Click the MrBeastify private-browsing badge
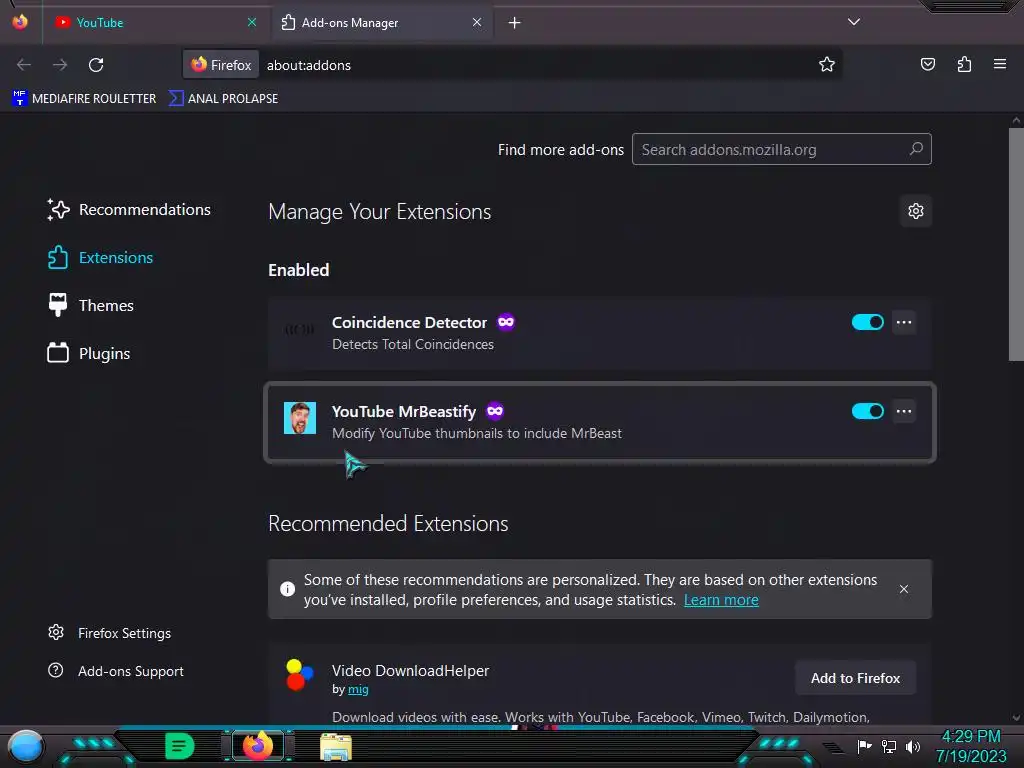This screenshot has width=1024, height=768. click(494, 411)
